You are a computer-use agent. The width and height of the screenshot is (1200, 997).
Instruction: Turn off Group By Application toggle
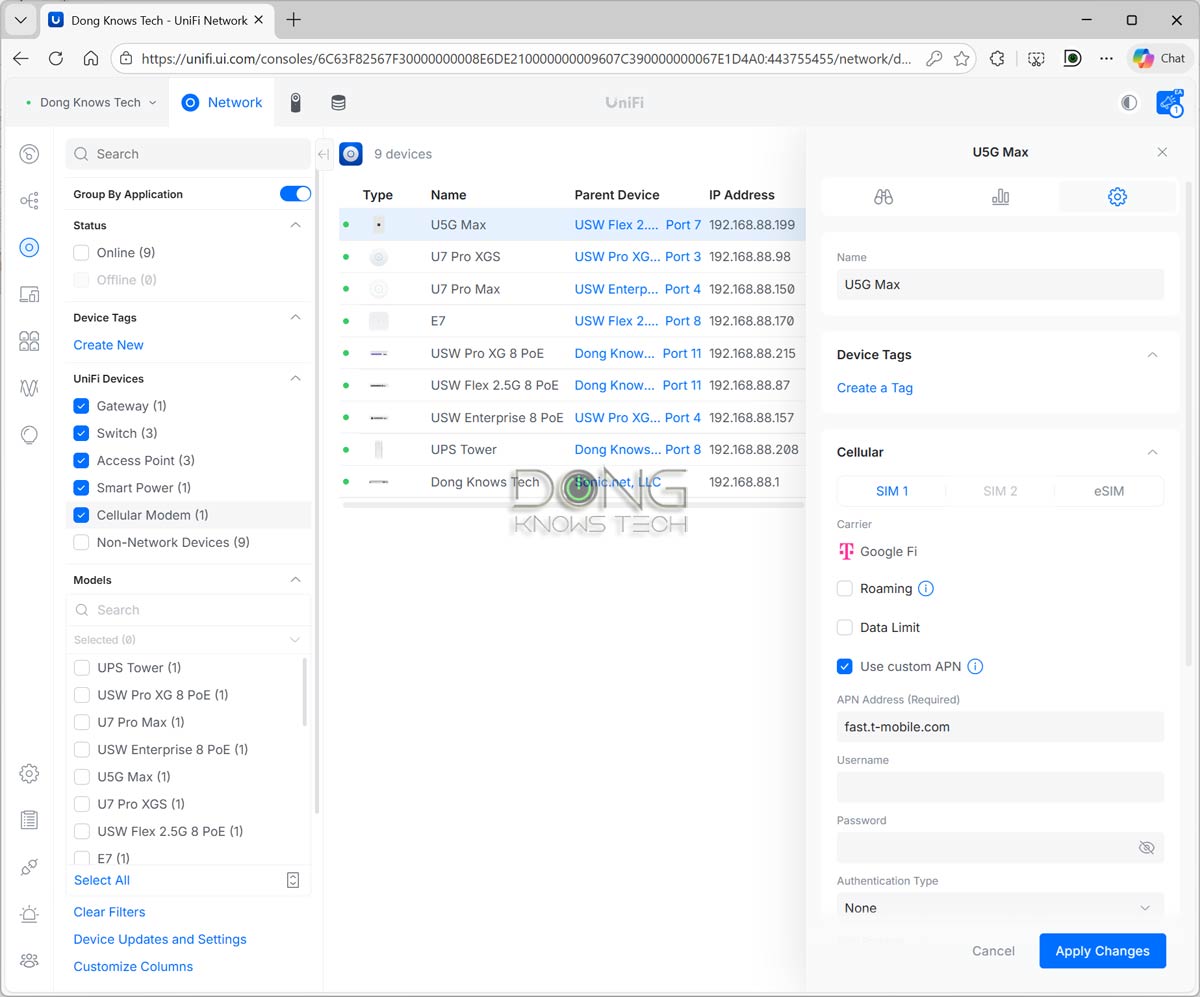(x=295, y=194)
